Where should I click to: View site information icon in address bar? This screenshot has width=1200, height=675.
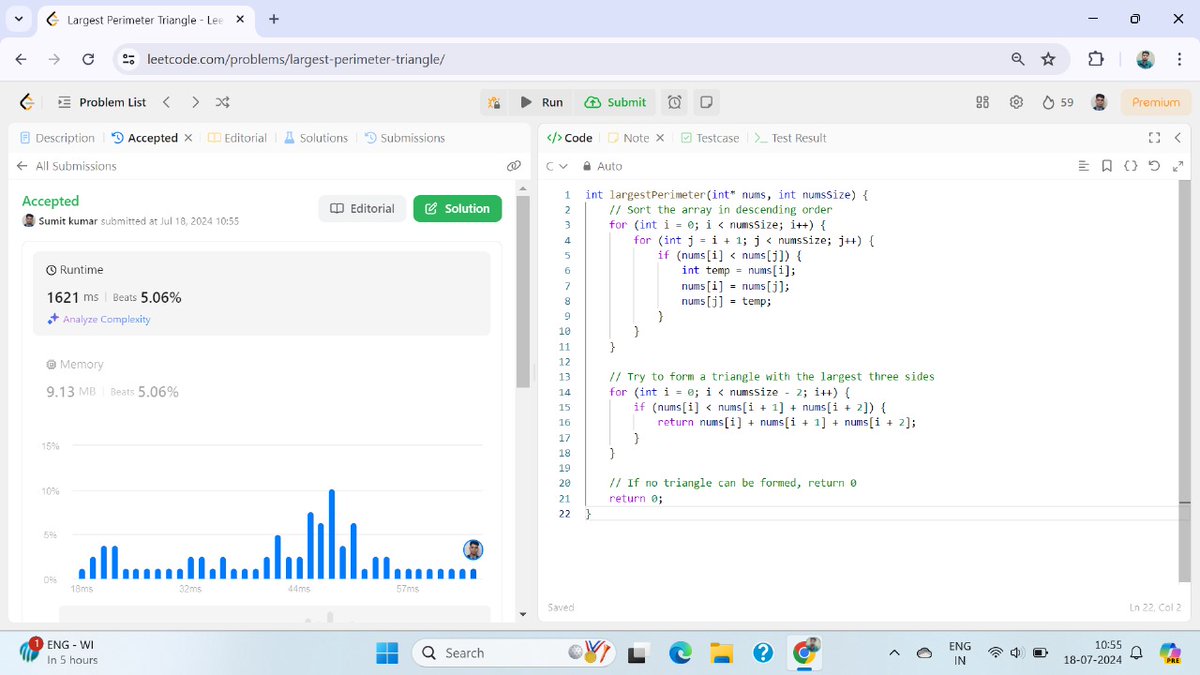129,59
